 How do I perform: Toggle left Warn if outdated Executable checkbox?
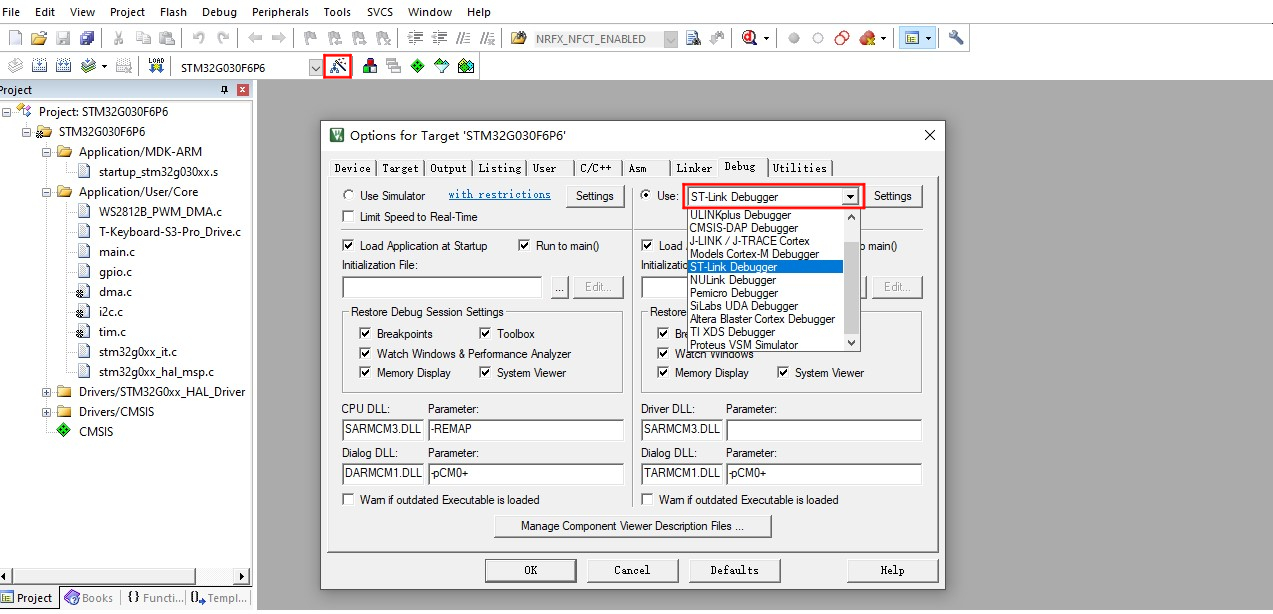tap(348, 500)
